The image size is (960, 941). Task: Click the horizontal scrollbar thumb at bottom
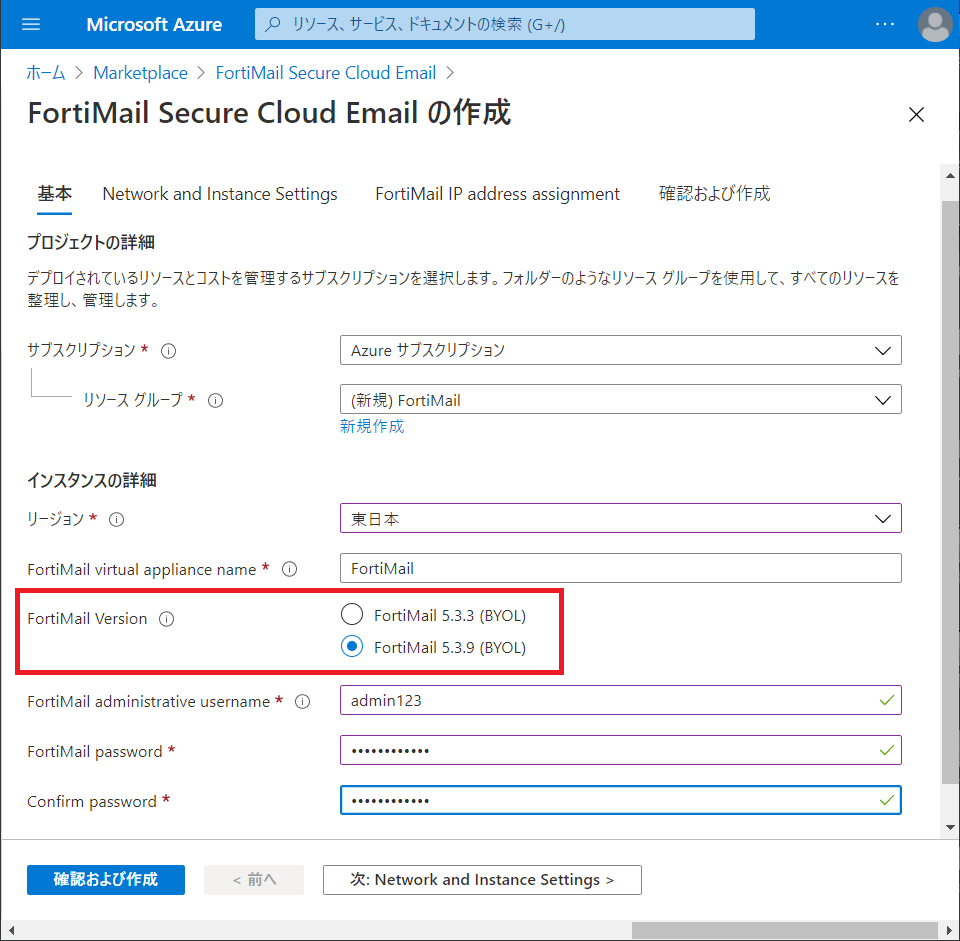(x=784, y=931)
